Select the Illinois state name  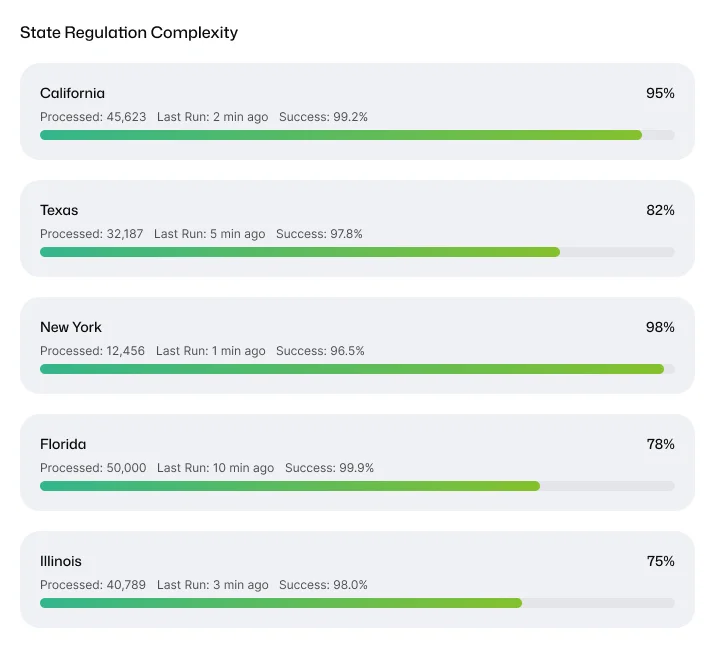61,561
